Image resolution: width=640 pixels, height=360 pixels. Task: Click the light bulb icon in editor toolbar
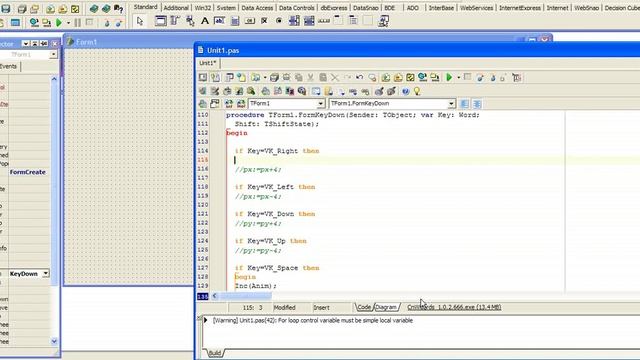tap(417, 91)
